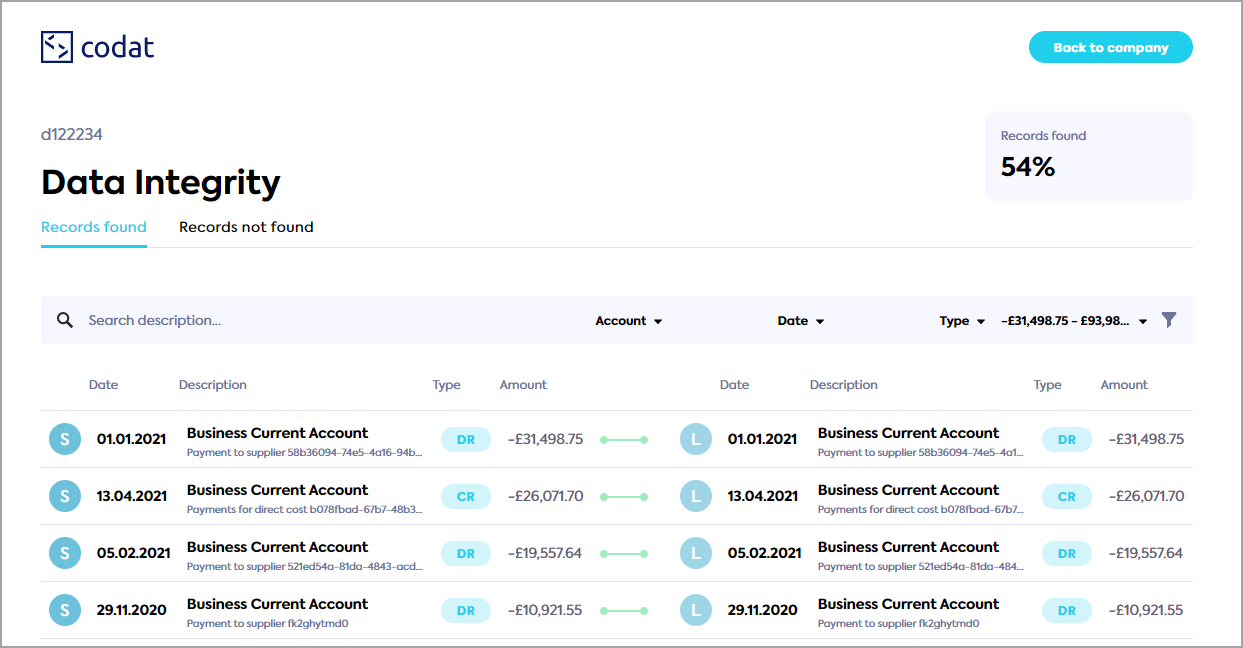Image resolution: width=1243 pixels, height=648 pixels.
Task: Click left 'Payment to supplier fk2ghytmd0' description
Action: 267,624
